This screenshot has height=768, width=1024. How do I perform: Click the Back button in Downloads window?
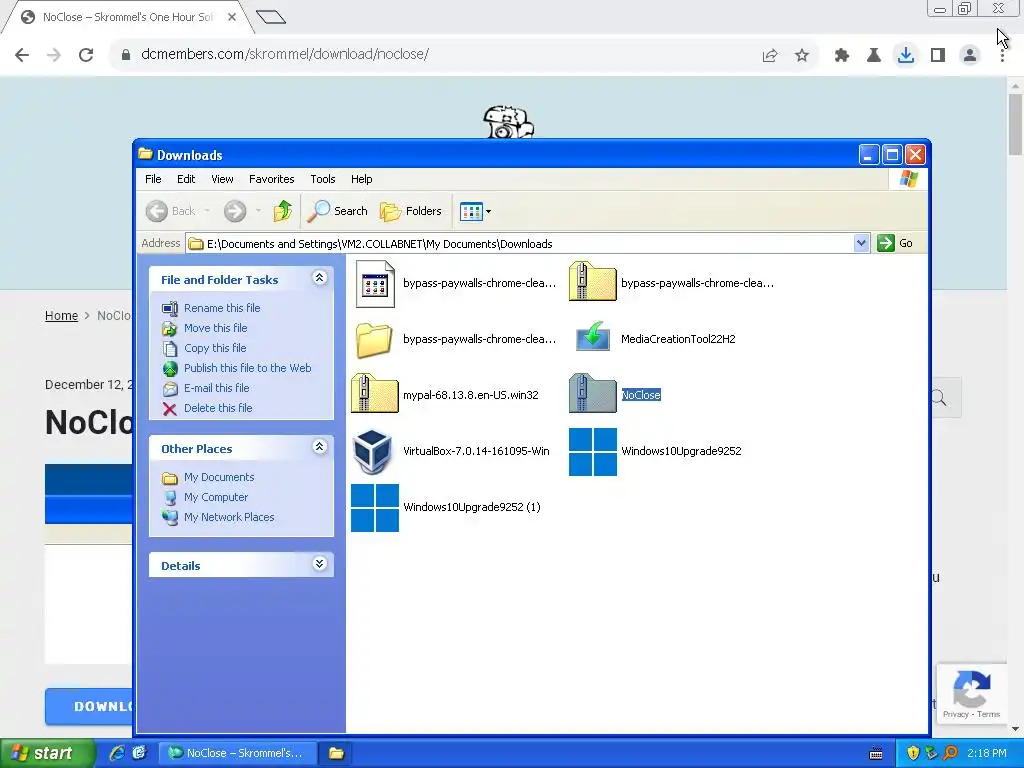click(x=171, y=211)
